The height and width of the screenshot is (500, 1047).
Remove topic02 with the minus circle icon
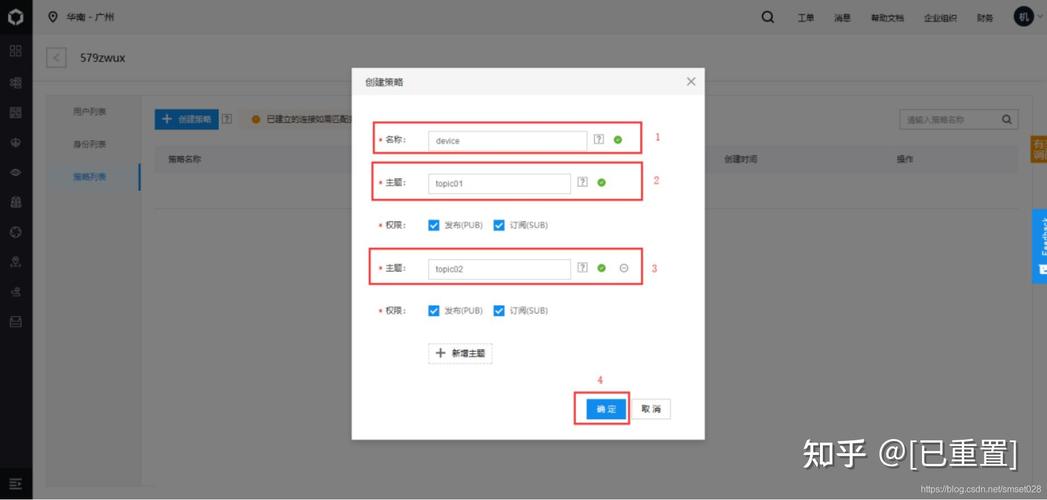click(x=624, y=268)
